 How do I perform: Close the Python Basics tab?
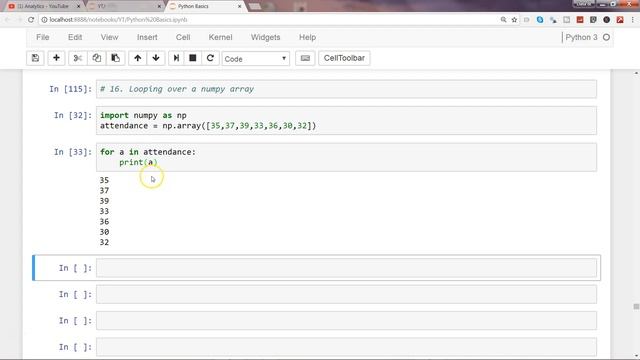[240, 6]
